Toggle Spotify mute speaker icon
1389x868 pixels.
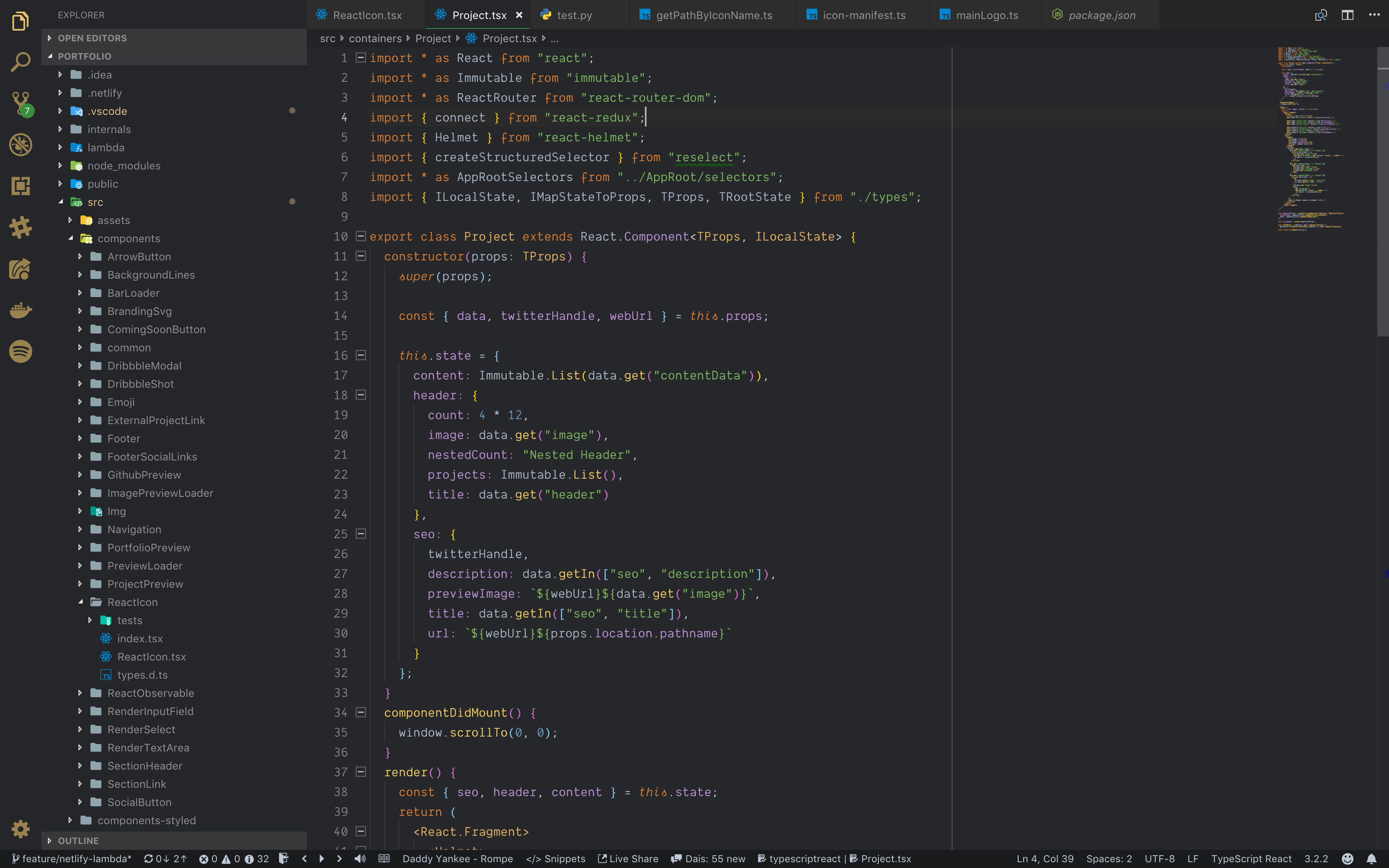pyautogui.click(x=360, y=859)
